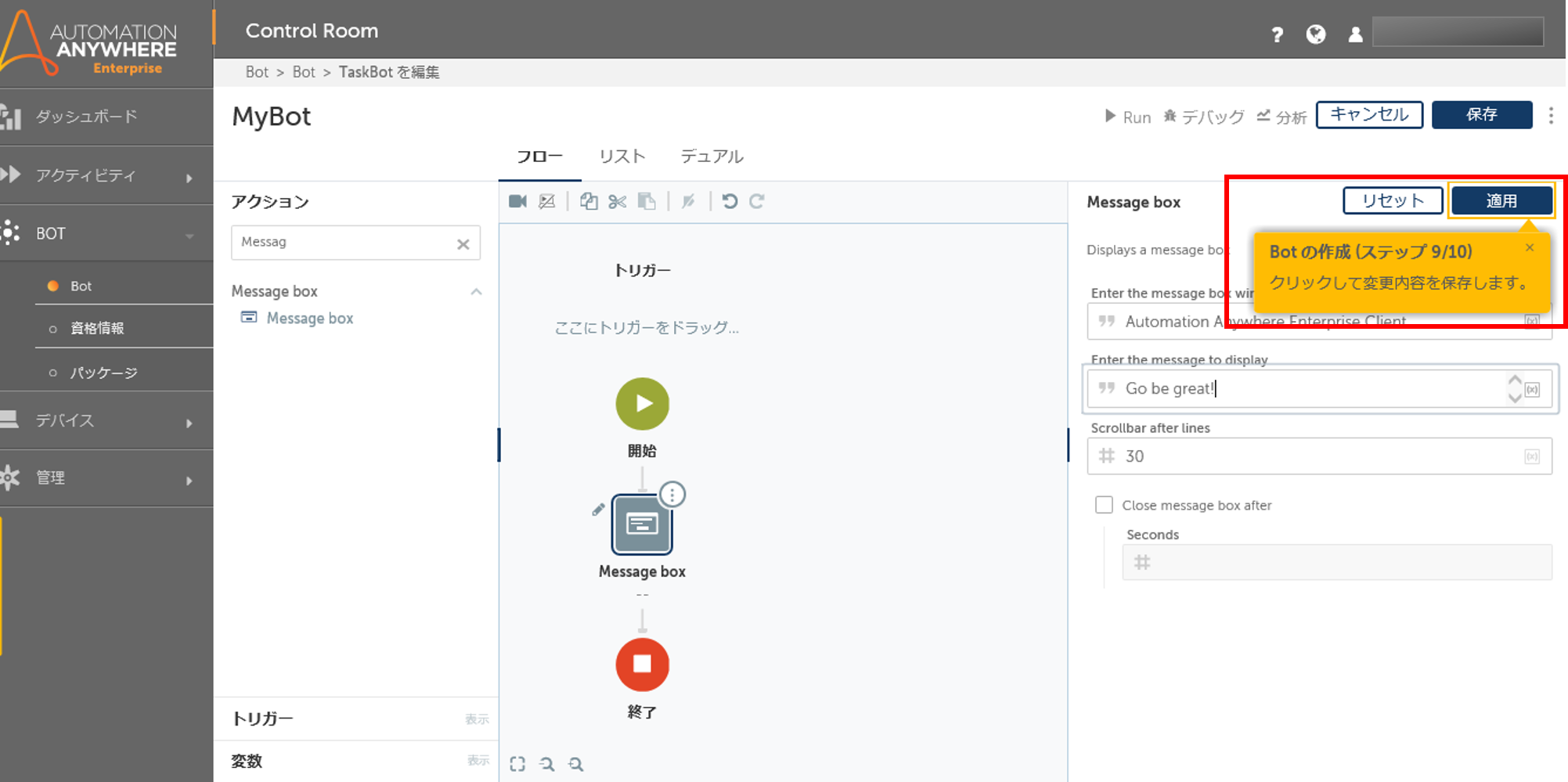This screenshot has height=782, width=1568.
Task: Start recording with the camera icon
Action: pos(517,201)
